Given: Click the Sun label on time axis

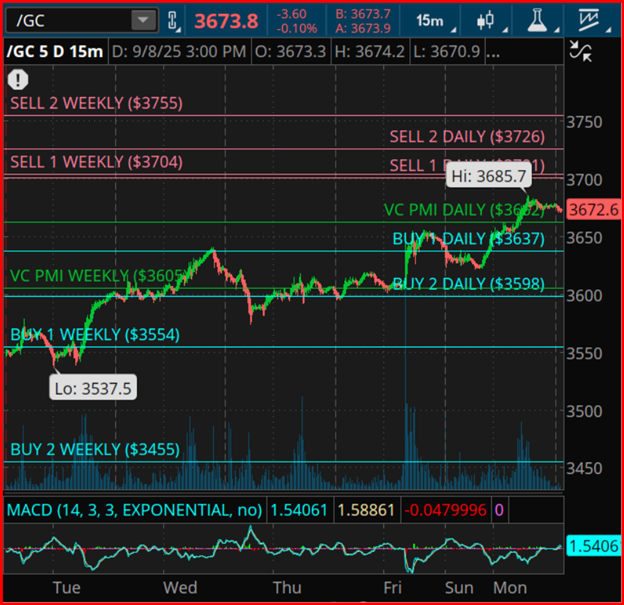Looking at the screenshot, I should (x=459, y=587).
